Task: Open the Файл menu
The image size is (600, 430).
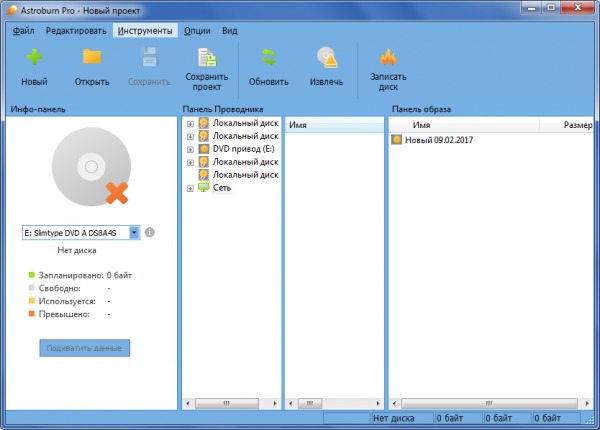Action: point(24,31)
